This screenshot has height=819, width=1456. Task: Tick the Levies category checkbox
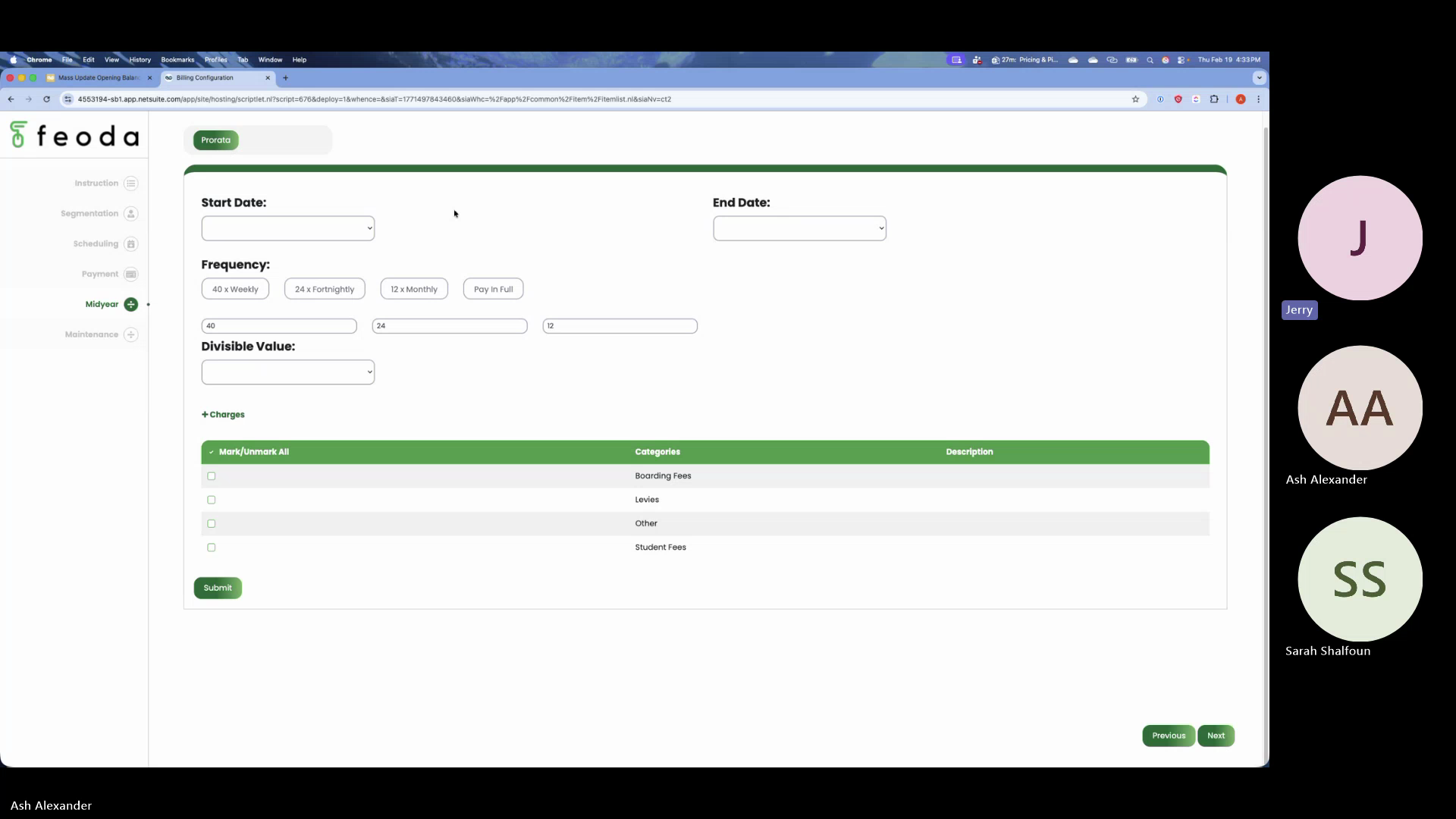coord(212,500)
